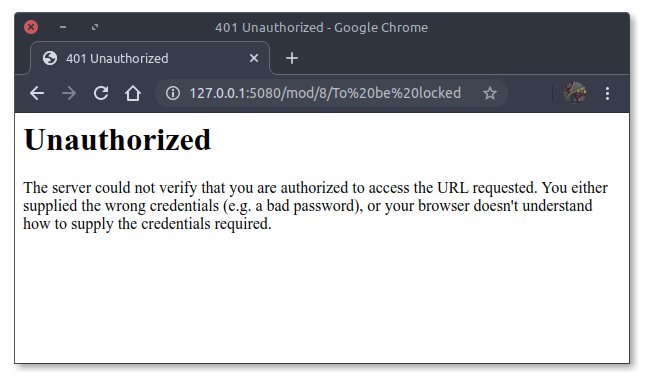This screenshot has width=648, height=382.
Task: Click the 'Unauthorized' page heading
Action: click(117, 139)
